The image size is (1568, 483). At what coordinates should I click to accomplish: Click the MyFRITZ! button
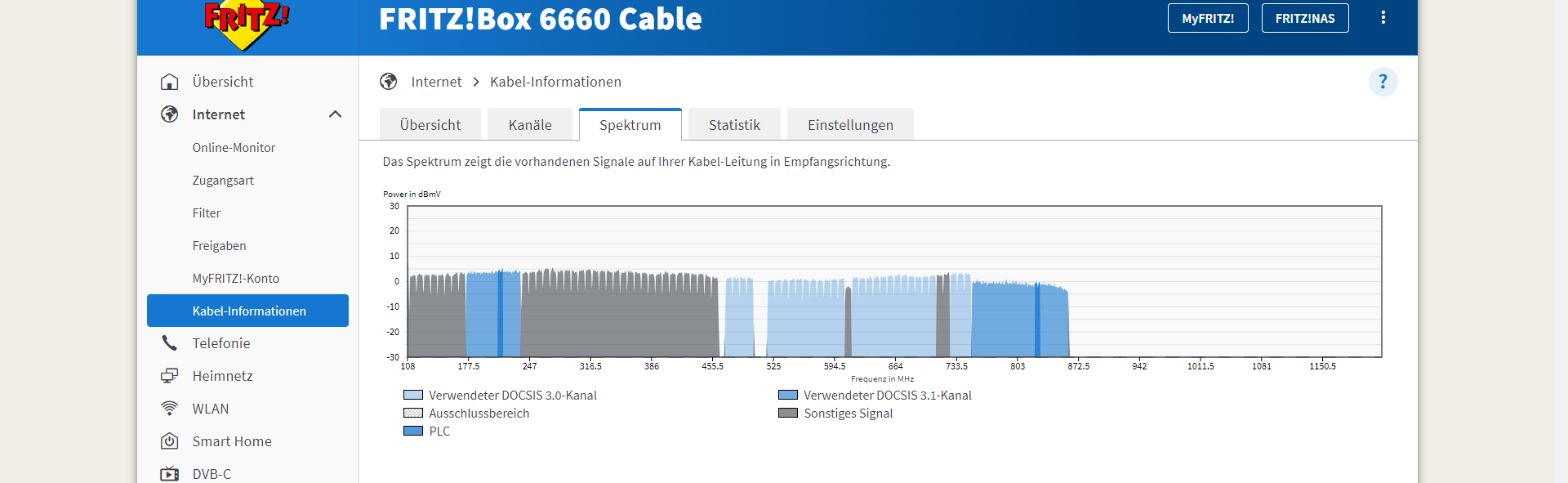(x=1208, y=18)
